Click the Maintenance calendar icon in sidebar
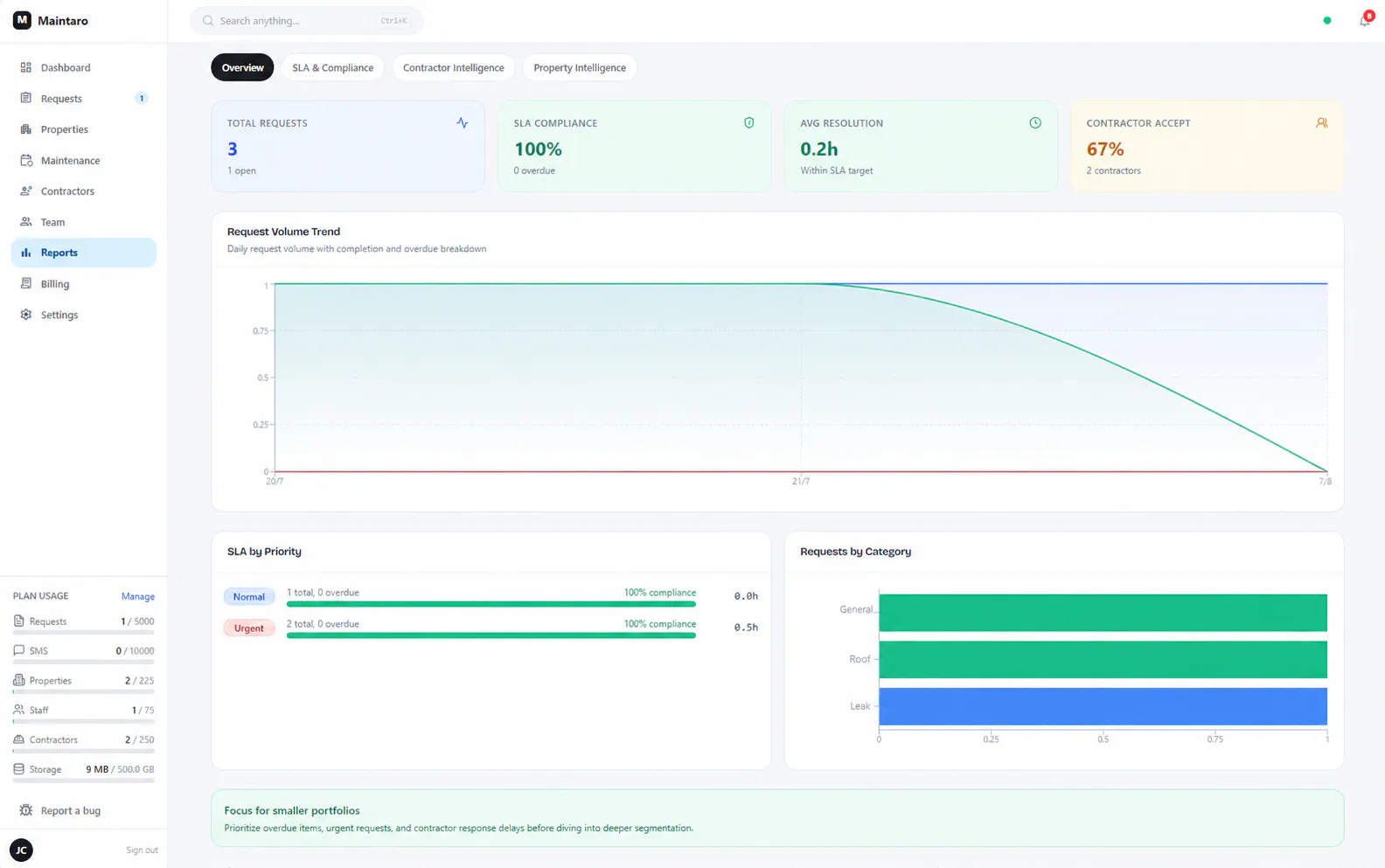 pyautogui.click(x=26, y=161)
